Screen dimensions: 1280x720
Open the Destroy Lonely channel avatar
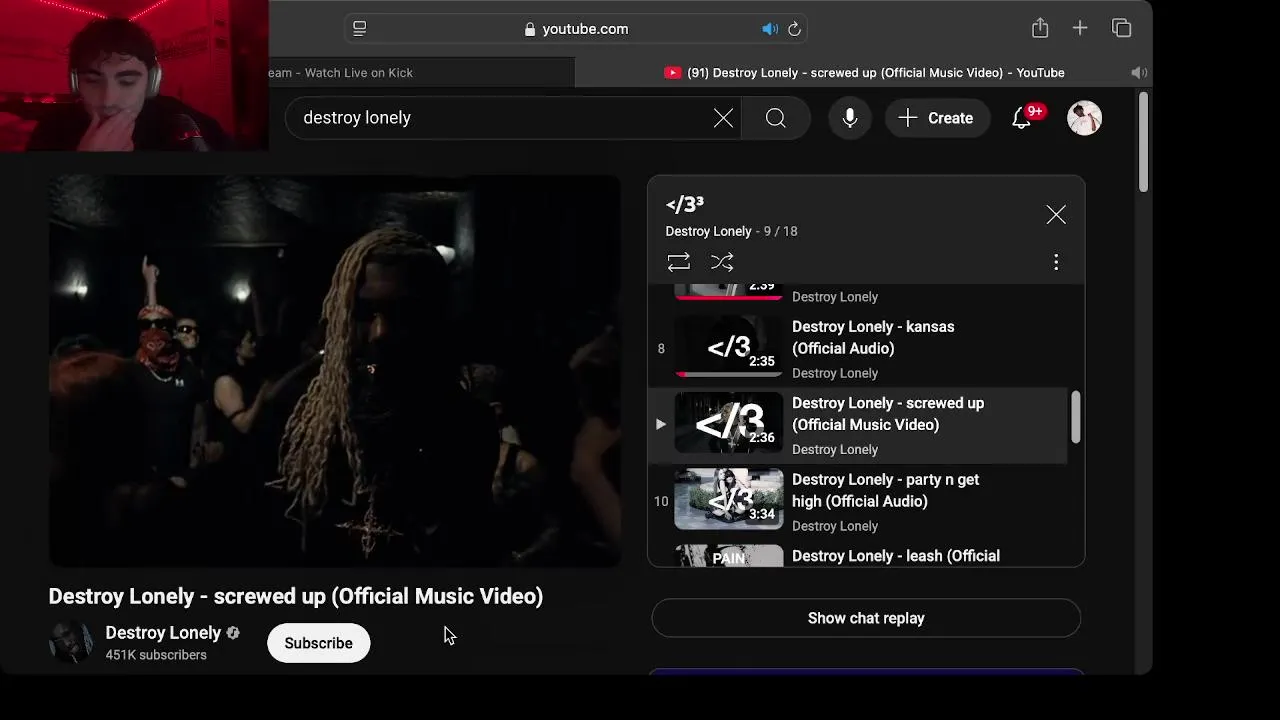(70, 642)
